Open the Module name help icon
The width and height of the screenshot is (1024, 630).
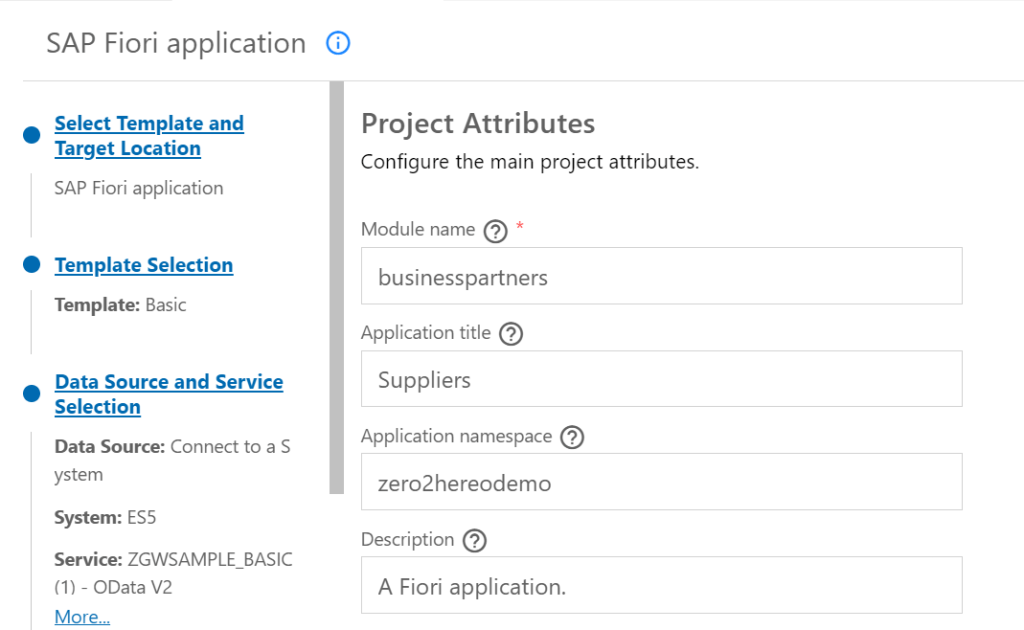[495, 231]
